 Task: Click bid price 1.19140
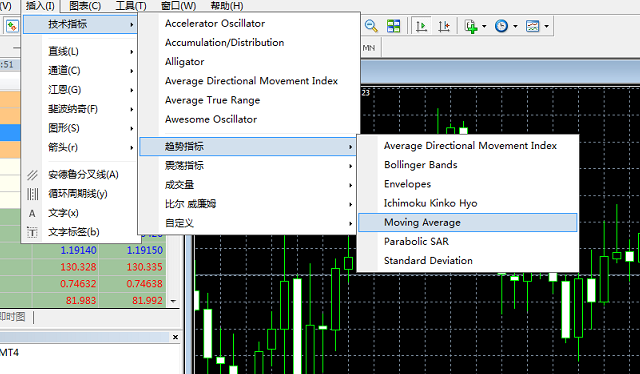point(78,250)
